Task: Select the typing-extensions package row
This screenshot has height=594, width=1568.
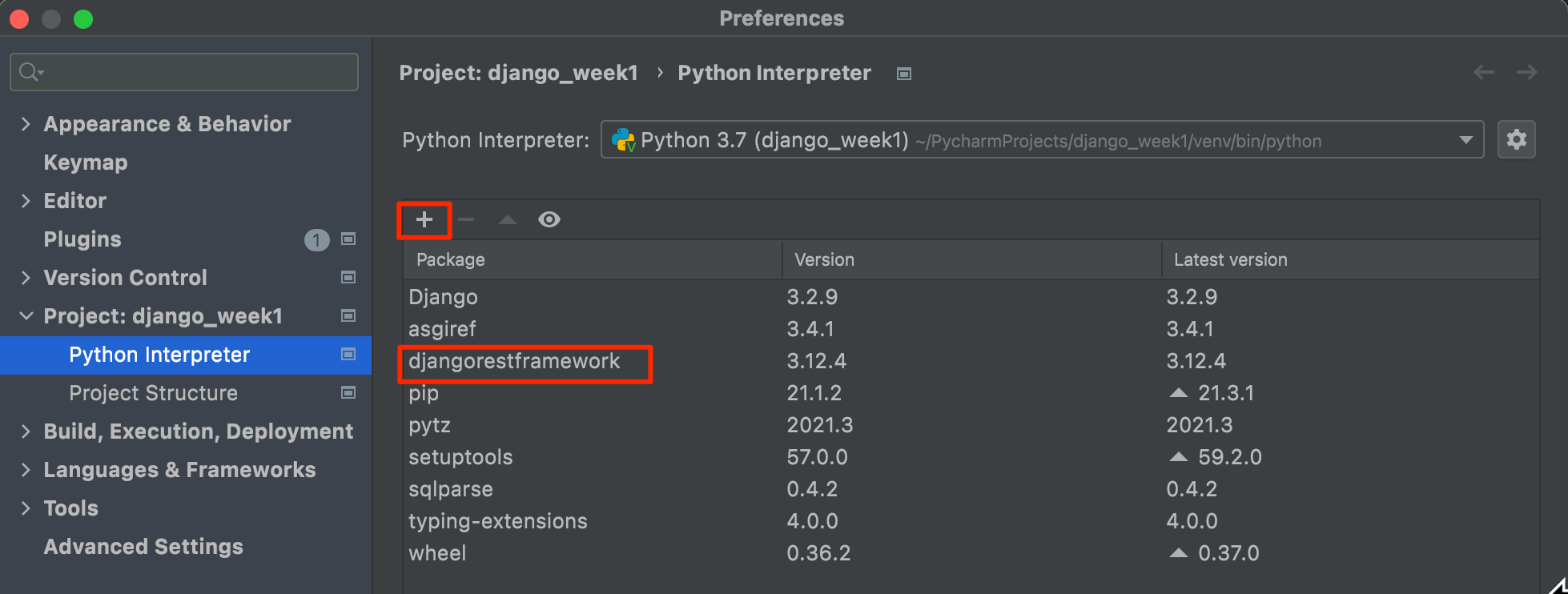Action: pos(971,521)
